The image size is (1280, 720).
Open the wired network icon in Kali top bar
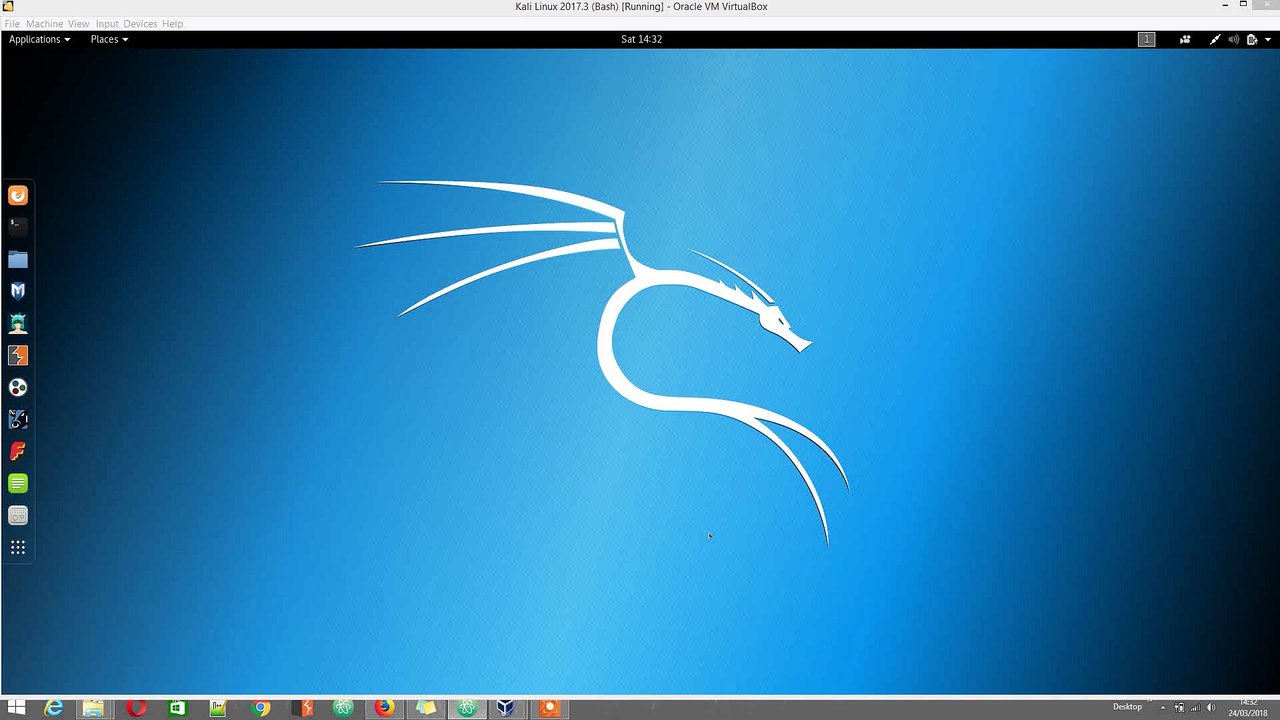pos(1215,40)
